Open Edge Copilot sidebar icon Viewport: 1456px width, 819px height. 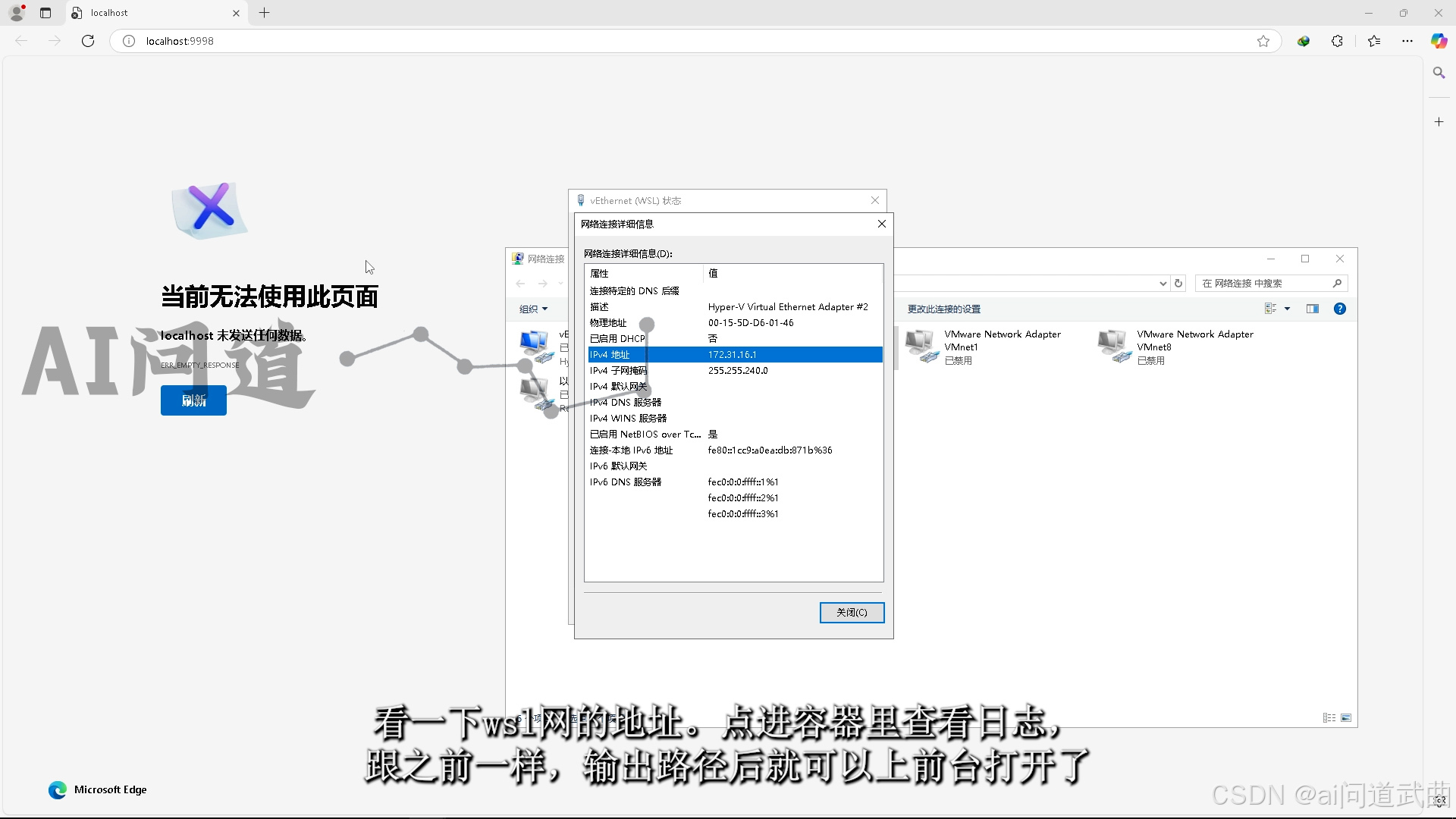coord(1438,41)
